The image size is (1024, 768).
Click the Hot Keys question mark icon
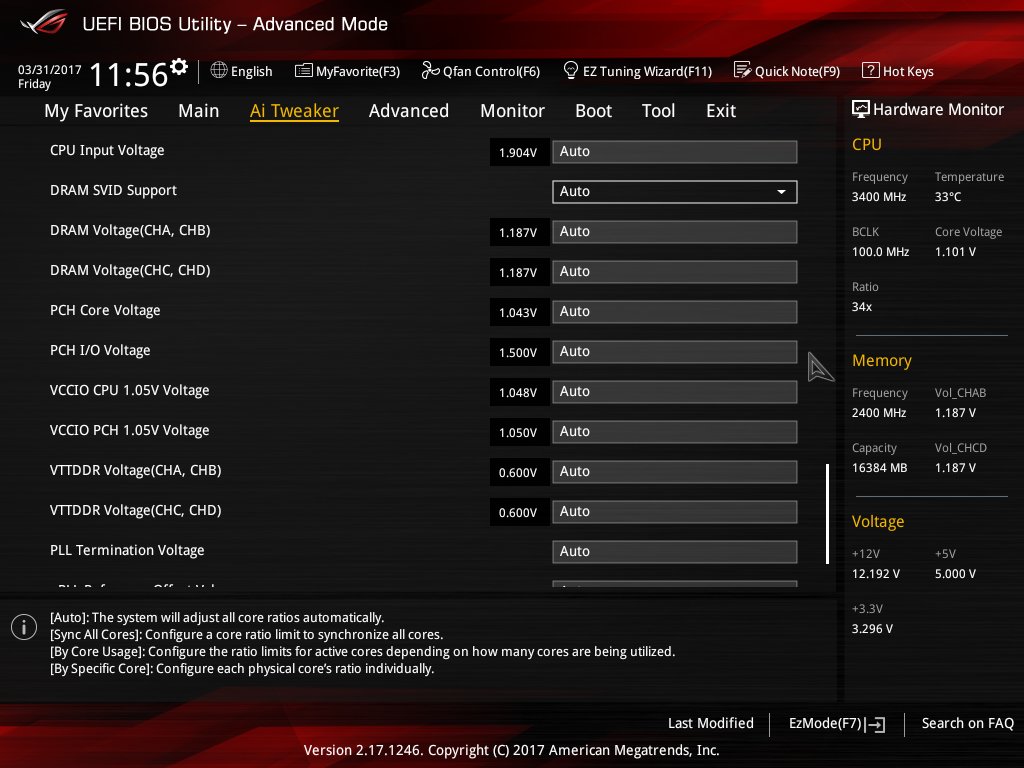click(x=871, y=70)
